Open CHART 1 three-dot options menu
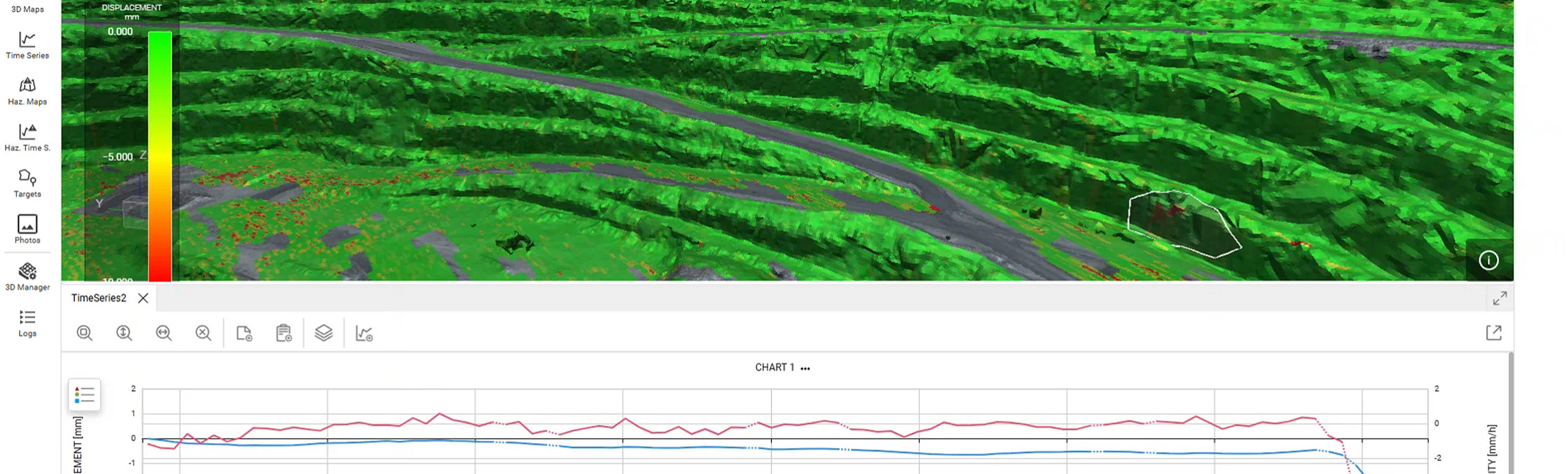 pyautogui.click(x=805, y=368)
